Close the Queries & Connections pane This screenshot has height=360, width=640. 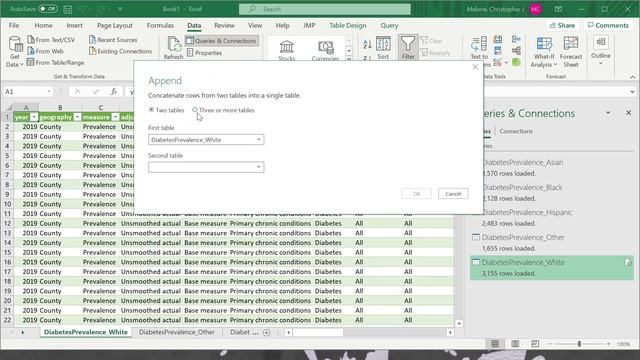point(629,113)
